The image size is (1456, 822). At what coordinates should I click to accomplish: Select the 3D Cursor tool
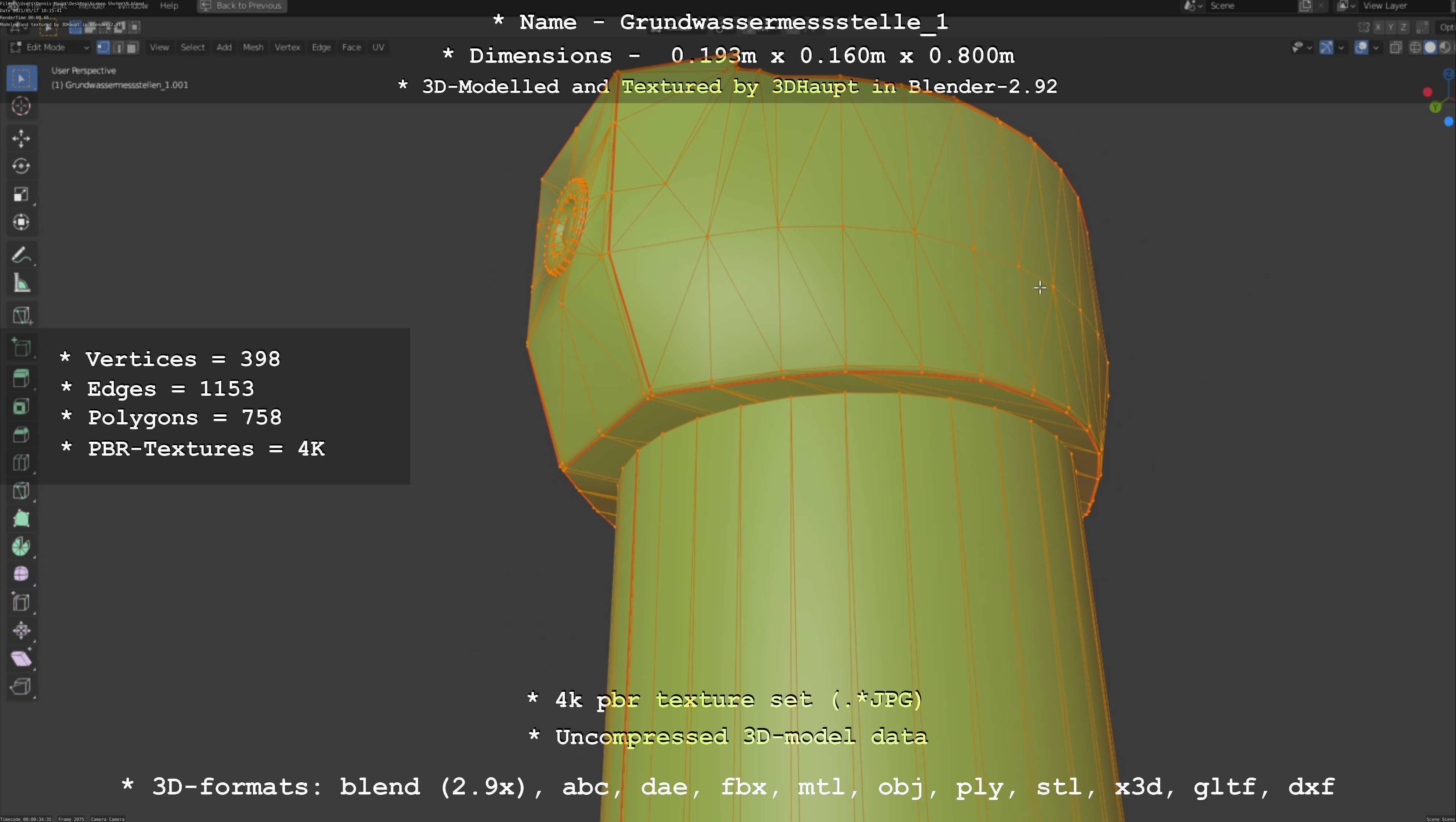click(x=21, y=106)
